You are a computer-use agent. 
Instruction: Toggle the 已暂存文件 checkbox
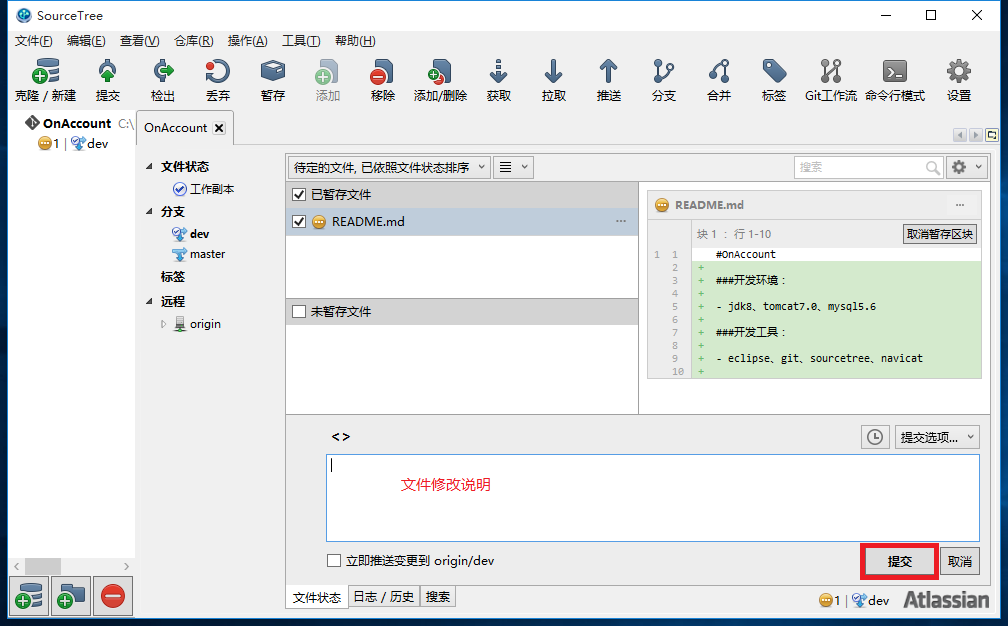coord(299,195)
